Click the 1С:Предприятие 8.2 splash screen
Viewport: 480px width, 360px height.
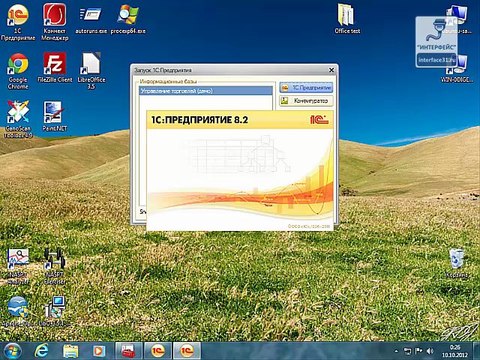pos(240,171)
